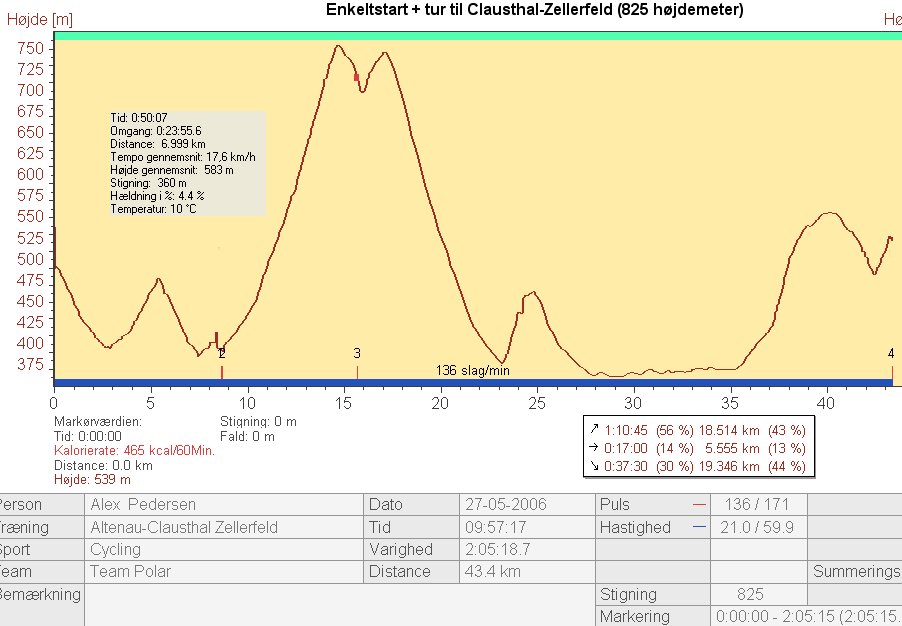
Task: Click the Markering time range value
Action: (x=808, y=616)
